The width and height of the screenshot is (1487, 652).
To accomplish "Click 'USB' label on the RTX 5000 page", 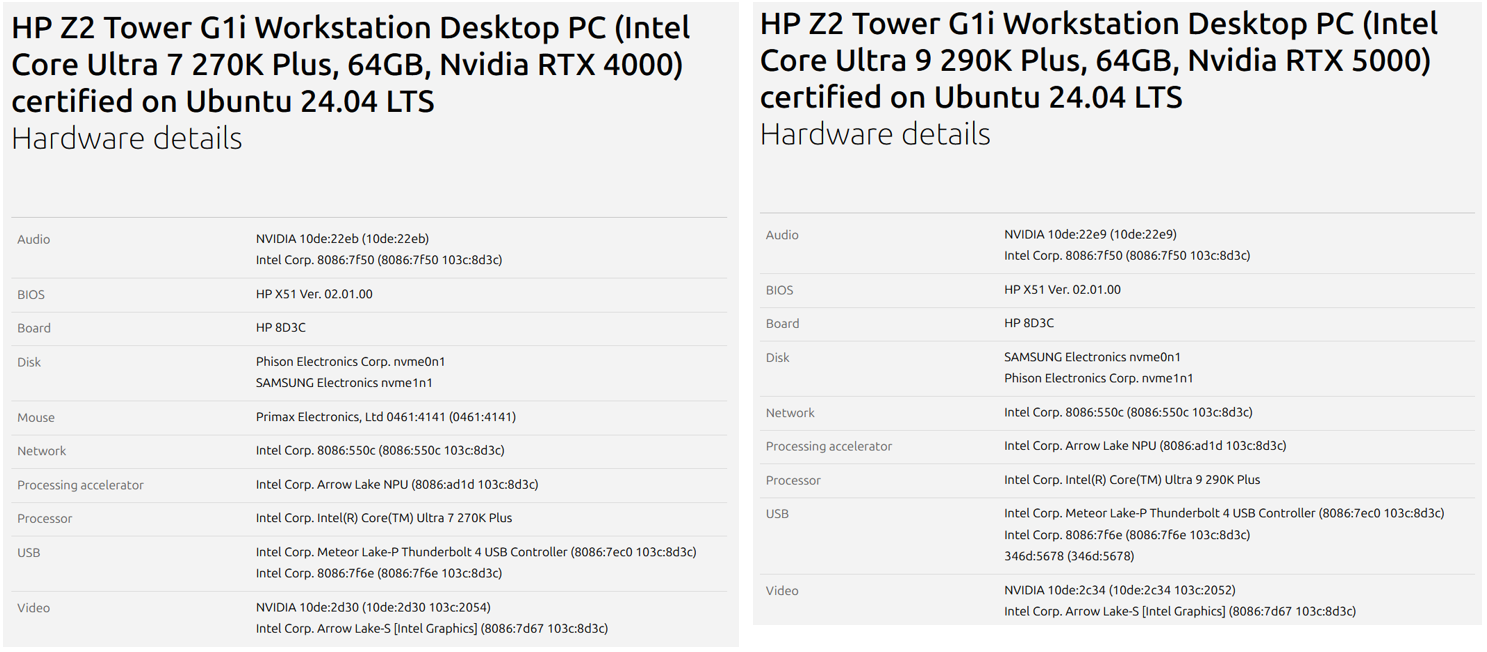I will pyautogui.click(x=777, y=514).
